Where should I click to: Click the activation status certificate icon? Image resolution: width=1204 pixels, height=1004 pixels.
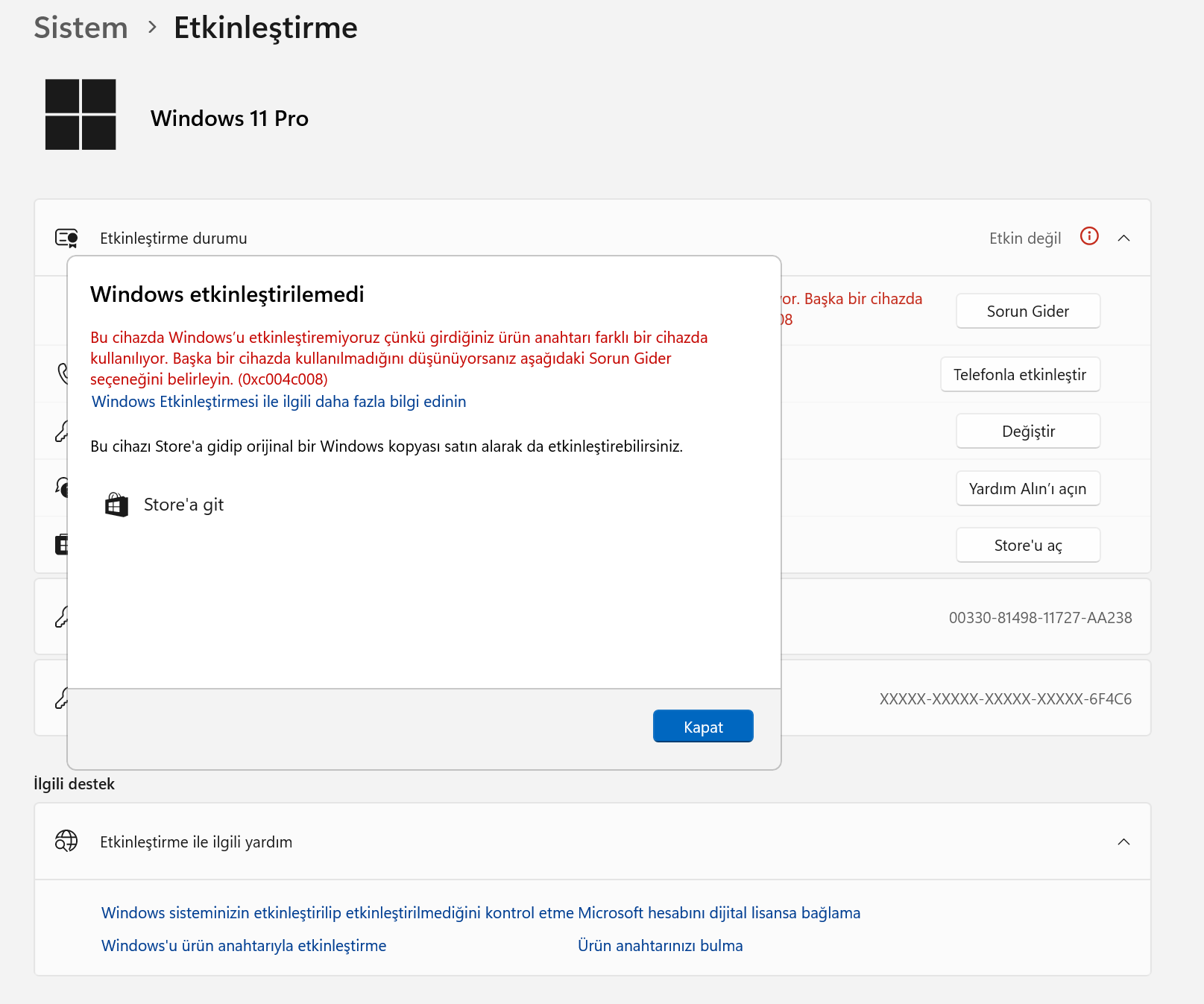(66, 238)
